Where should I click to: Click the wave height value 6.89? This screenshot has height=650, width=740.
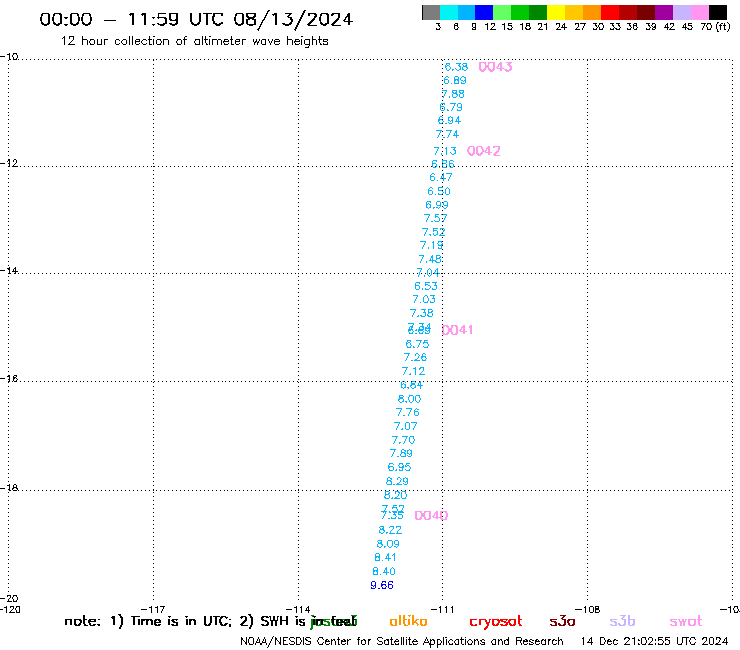(454, 81)
